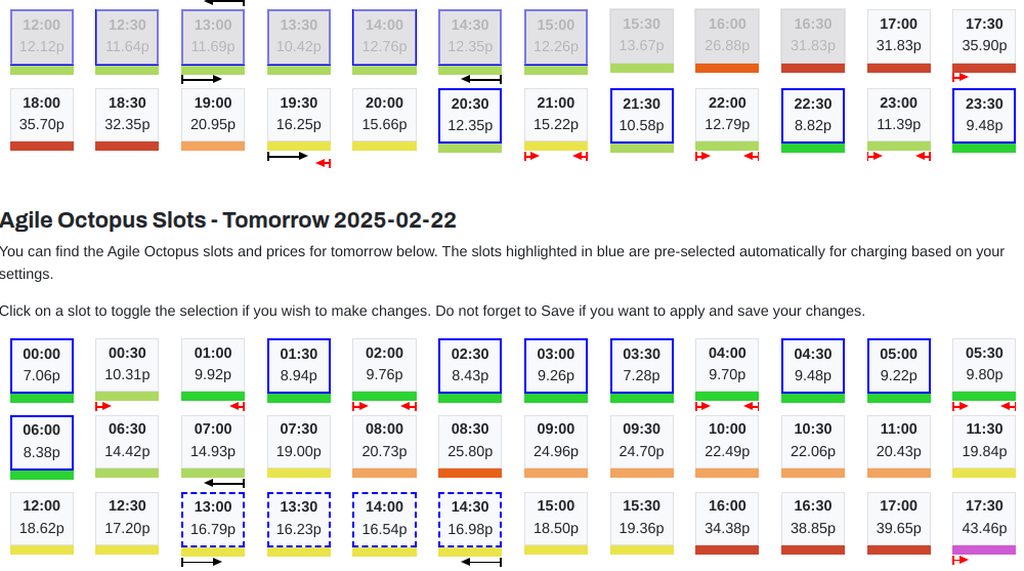Screen dimensions: 1024x571
Task: Toggle the 00:00 slot at 7.06p
Action: coord(41,365)
